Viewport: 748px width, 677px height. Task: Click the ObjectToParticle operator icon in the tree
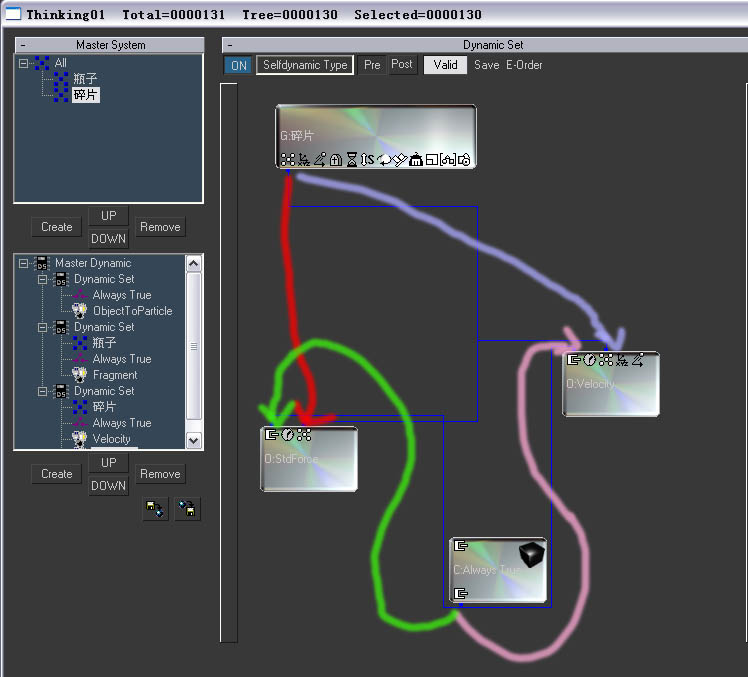click(x=79, y=311)
